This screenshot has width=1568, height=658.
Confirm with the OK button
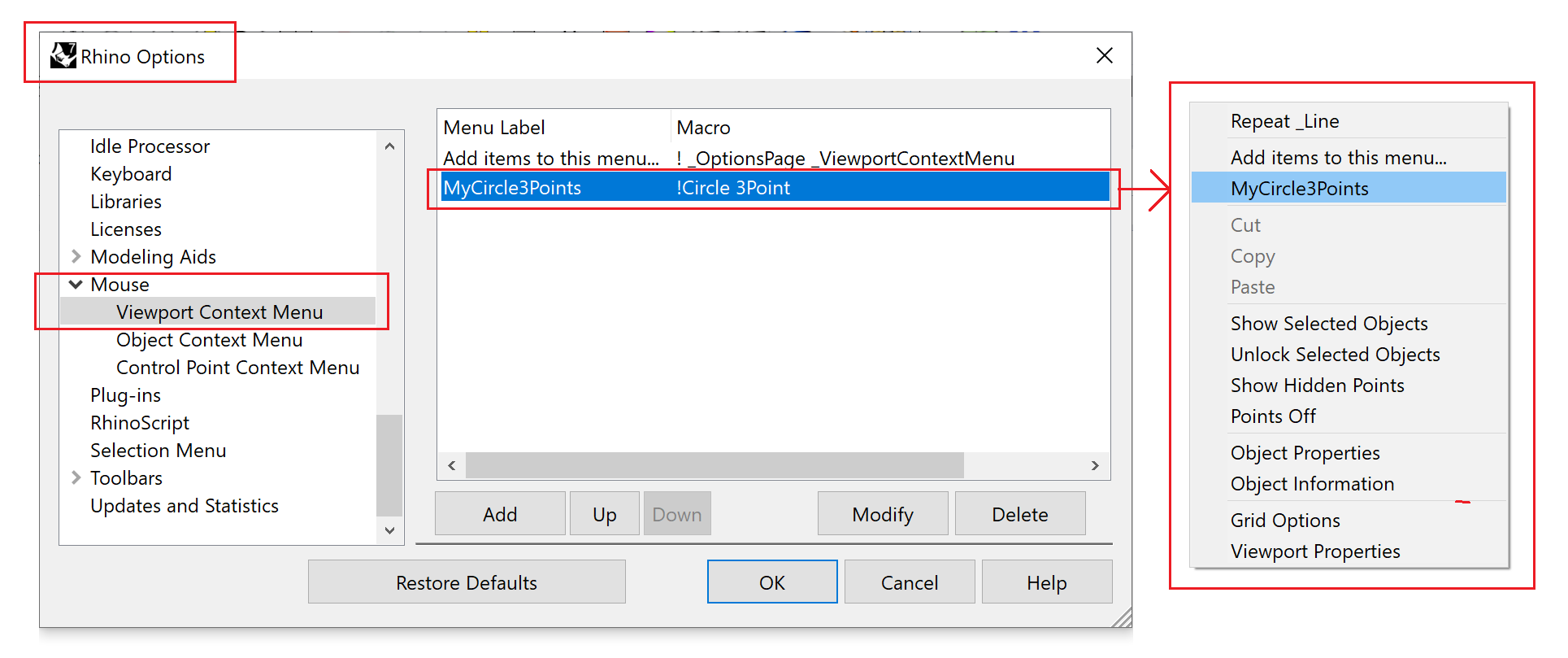[772, 582]
